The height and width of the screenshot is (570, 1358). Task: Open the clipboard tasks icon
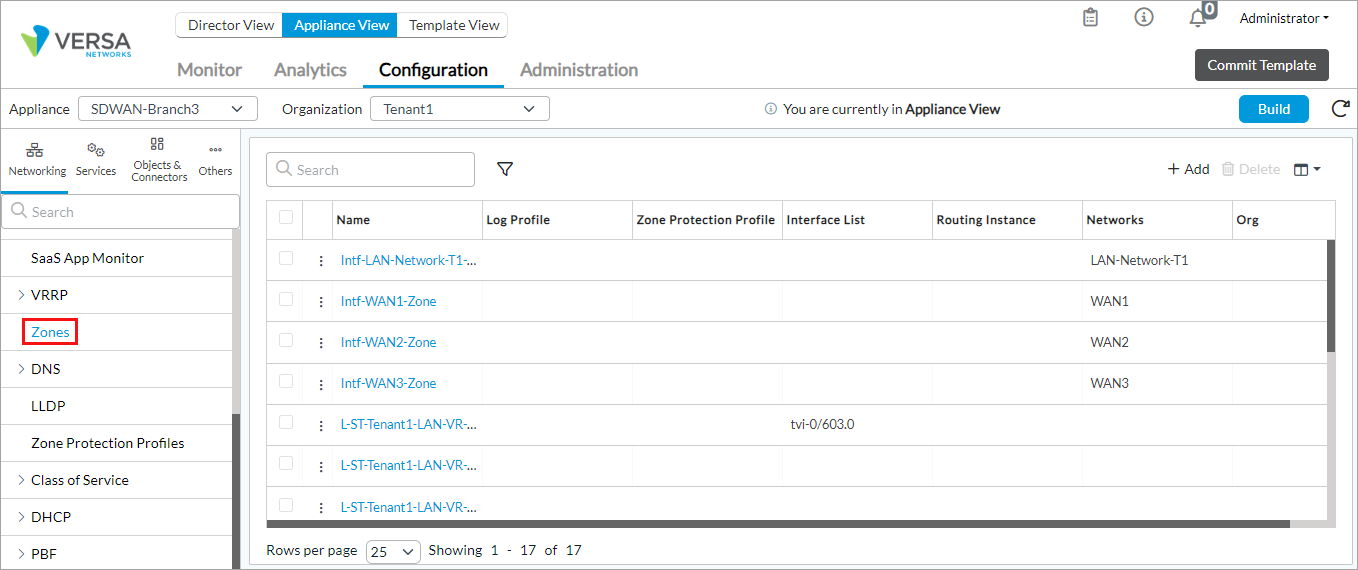[1091, 18]
